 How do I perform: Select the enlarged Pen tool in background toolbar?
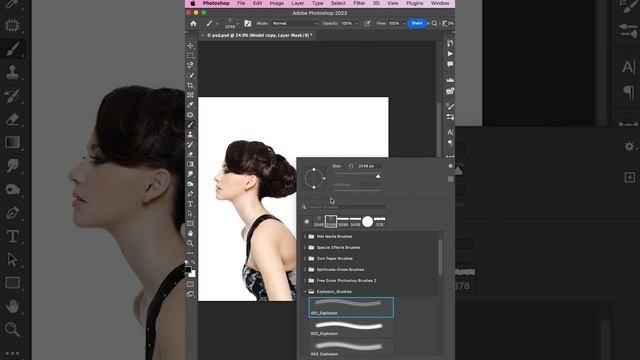[13, 213]
